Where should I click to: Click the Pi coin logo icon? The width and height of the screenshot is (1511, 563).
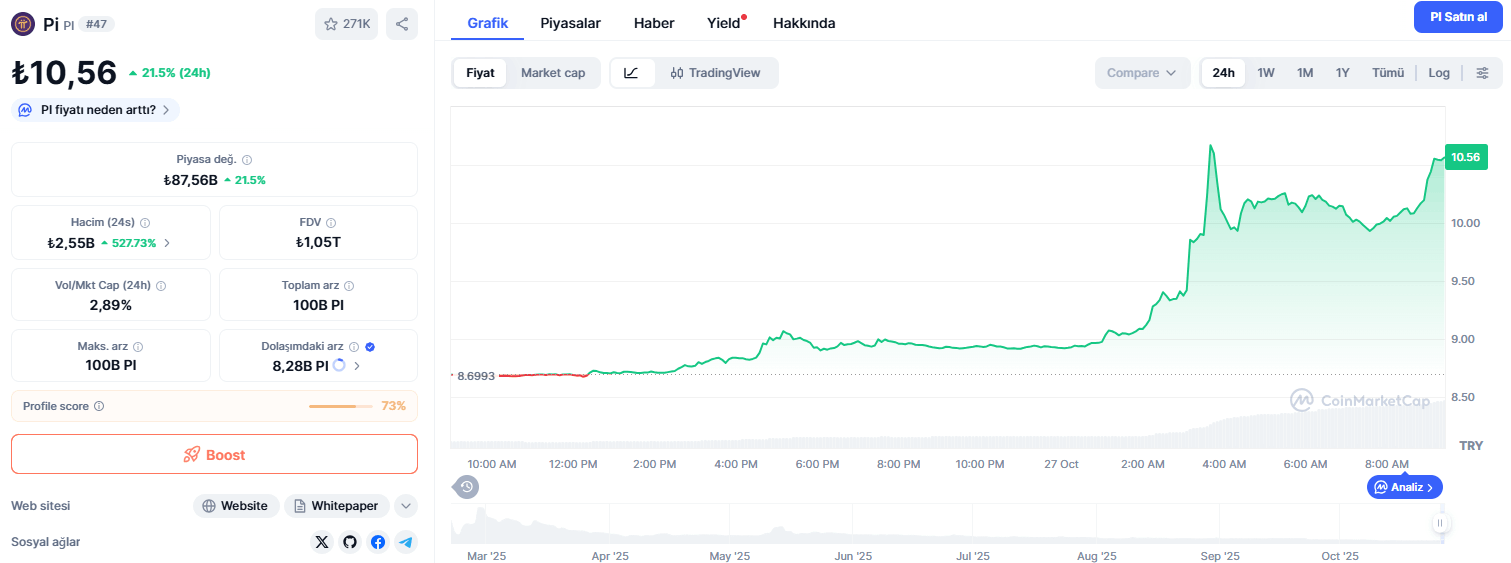click(23, 23)
